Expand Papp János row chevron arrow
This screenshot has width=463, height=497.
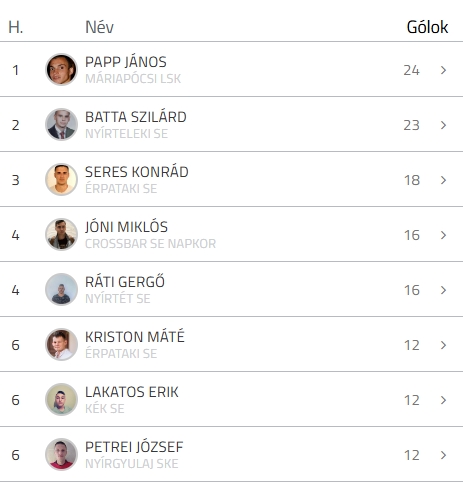(443, 70)
